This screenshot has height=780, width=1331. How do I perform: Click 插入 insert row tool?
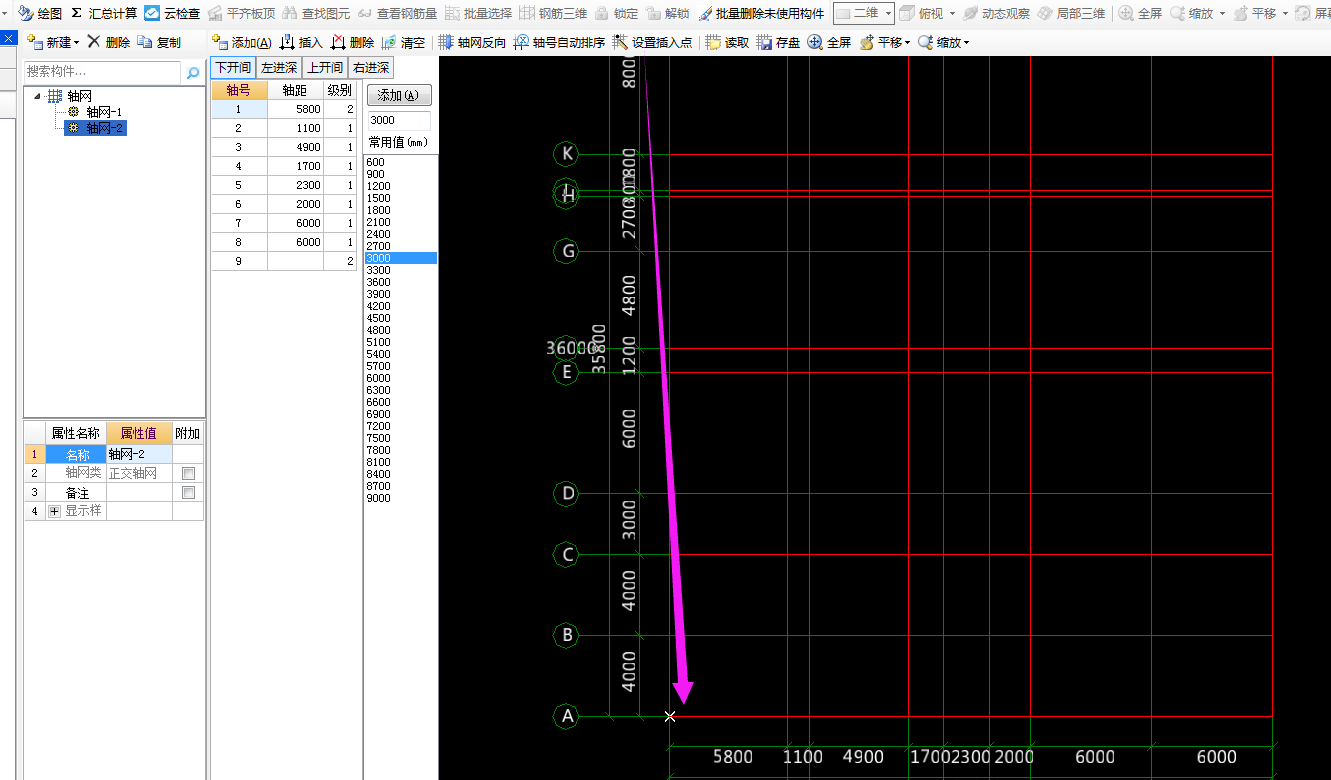pos(301,43)
